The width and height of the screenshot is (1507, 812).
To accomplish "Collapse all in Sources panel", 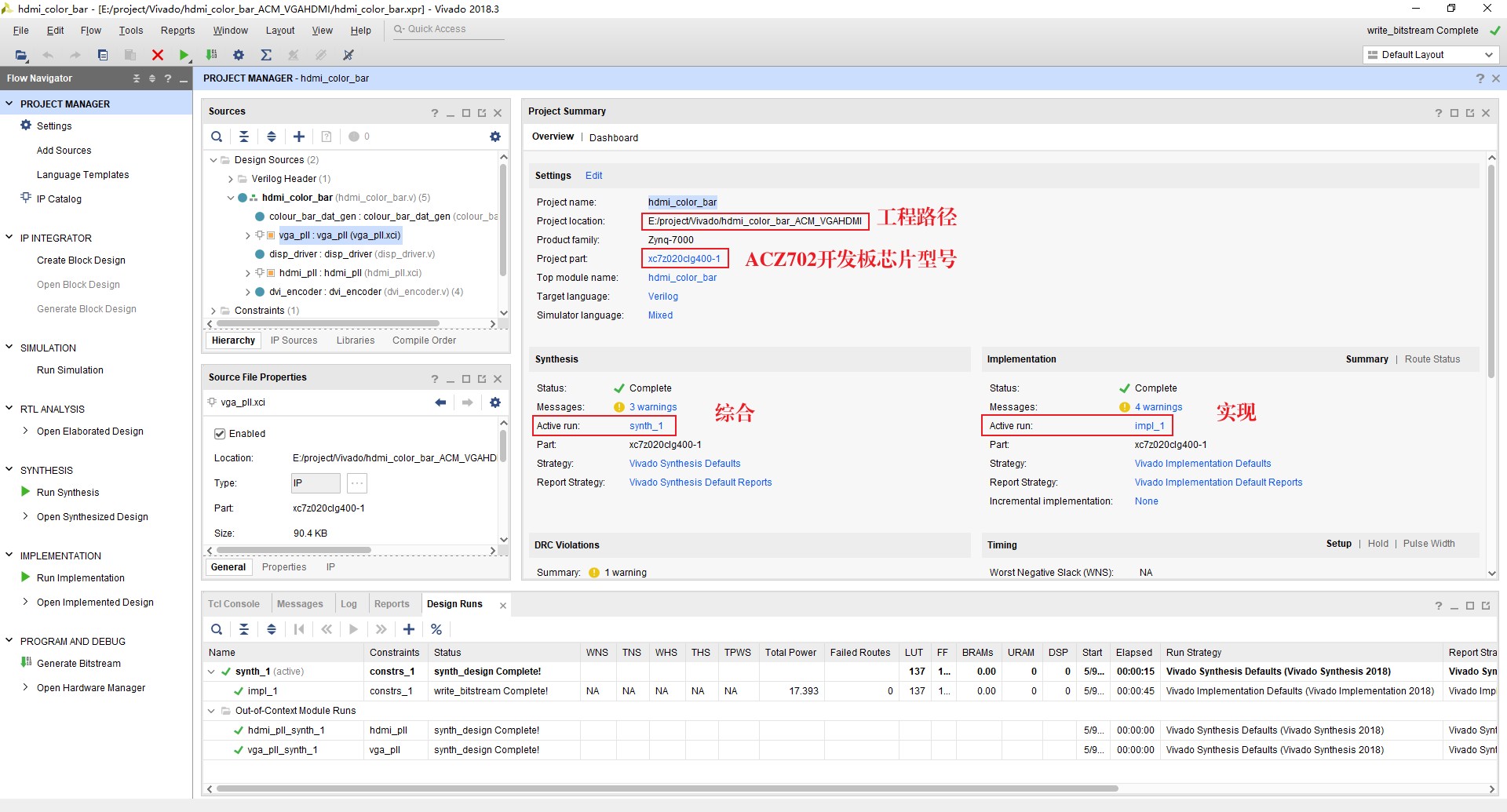I will (244, 137).
